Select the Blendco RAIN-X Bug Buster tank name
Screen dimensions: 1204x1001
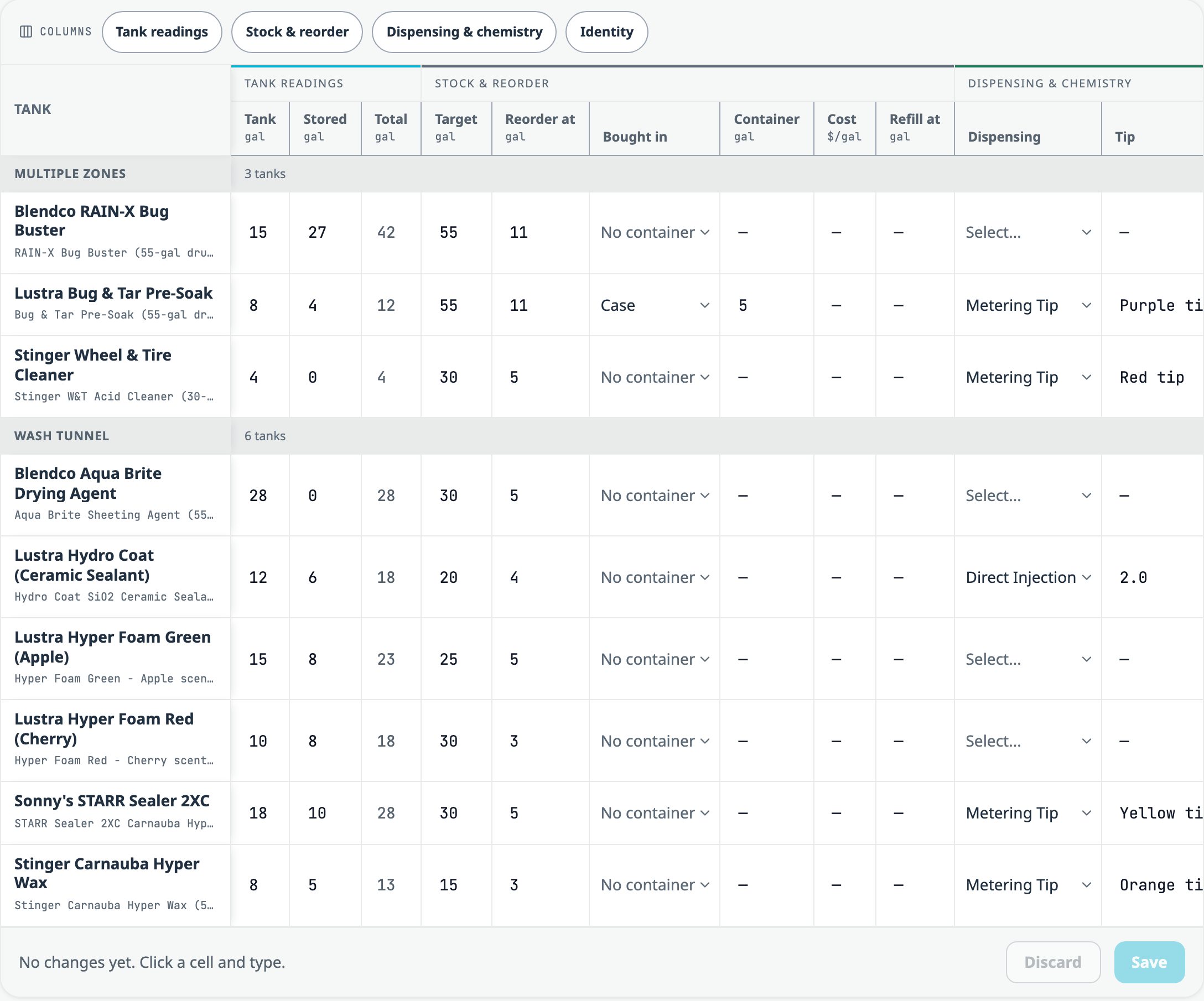tap(92, 221)
